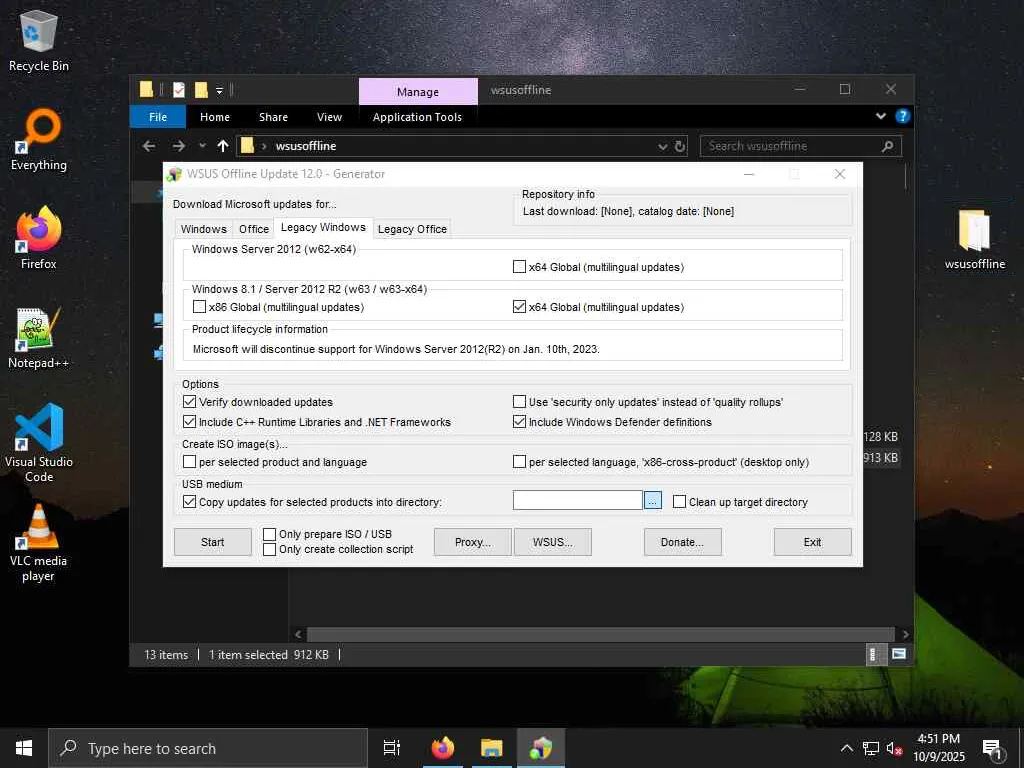The image size is (1024, 768).
Task: Open the Notepad++ desktop icon
Action: tap(39, 338)
